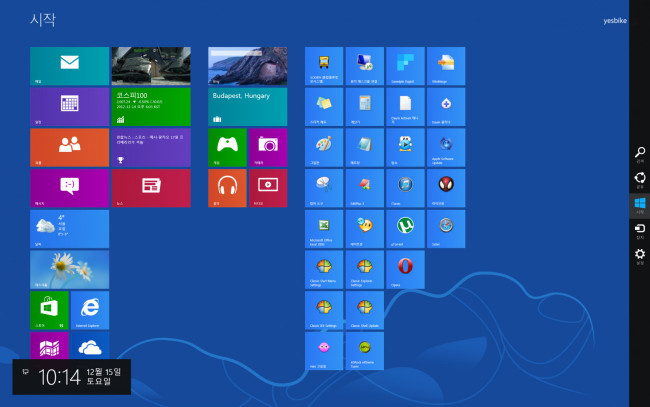650x407 pixels.
Task: Open the Camera tile
Action: [267, 147]
